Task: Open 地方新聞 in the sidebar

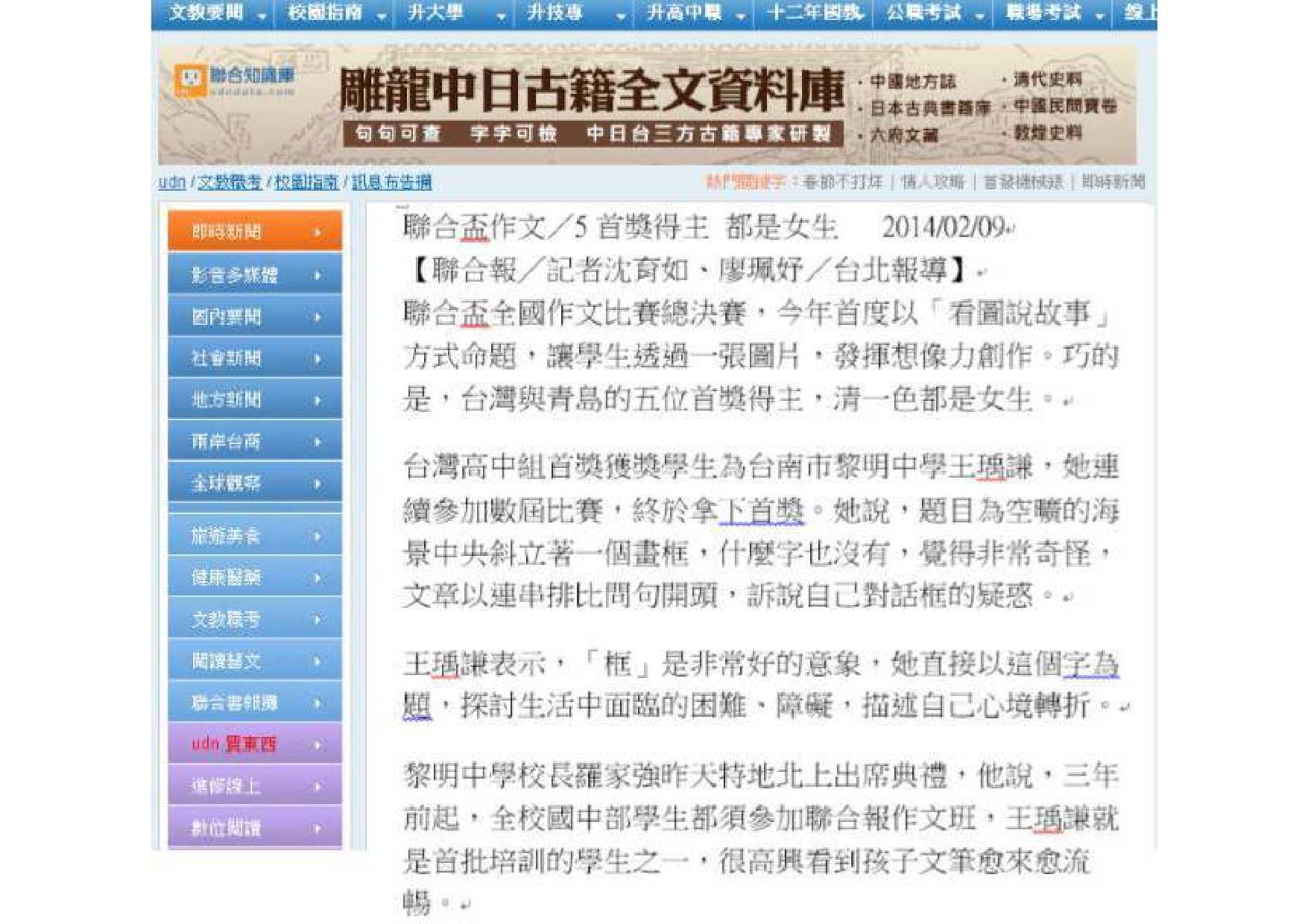Action: click(255, 399)
